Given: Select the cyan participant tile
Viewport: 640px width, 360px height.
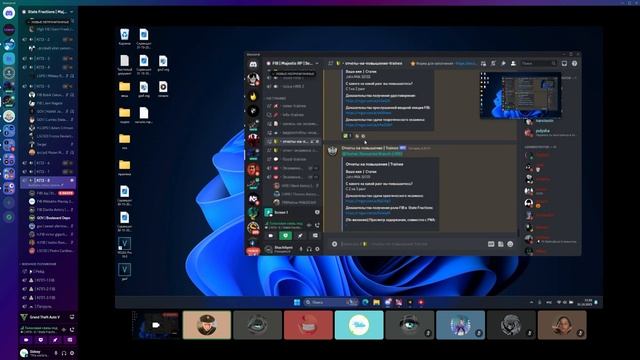Looking at the screenshot, I should coord(359,325).
